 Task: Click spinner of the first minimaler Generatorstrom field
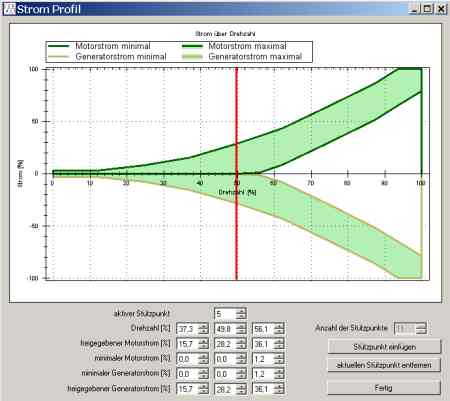[x=203, y=374]
